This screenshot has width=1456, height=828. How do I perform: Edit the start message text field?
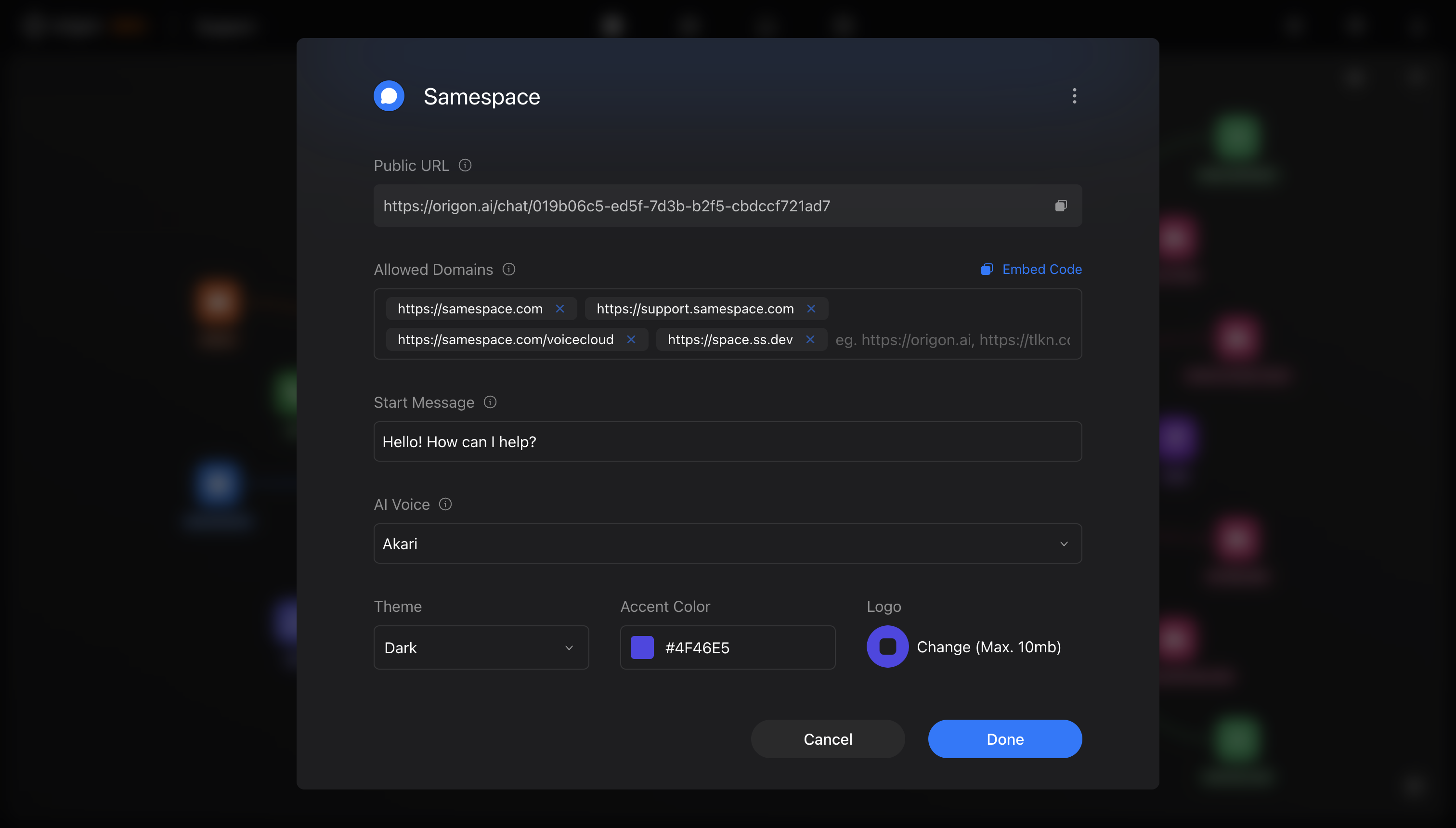727,441
